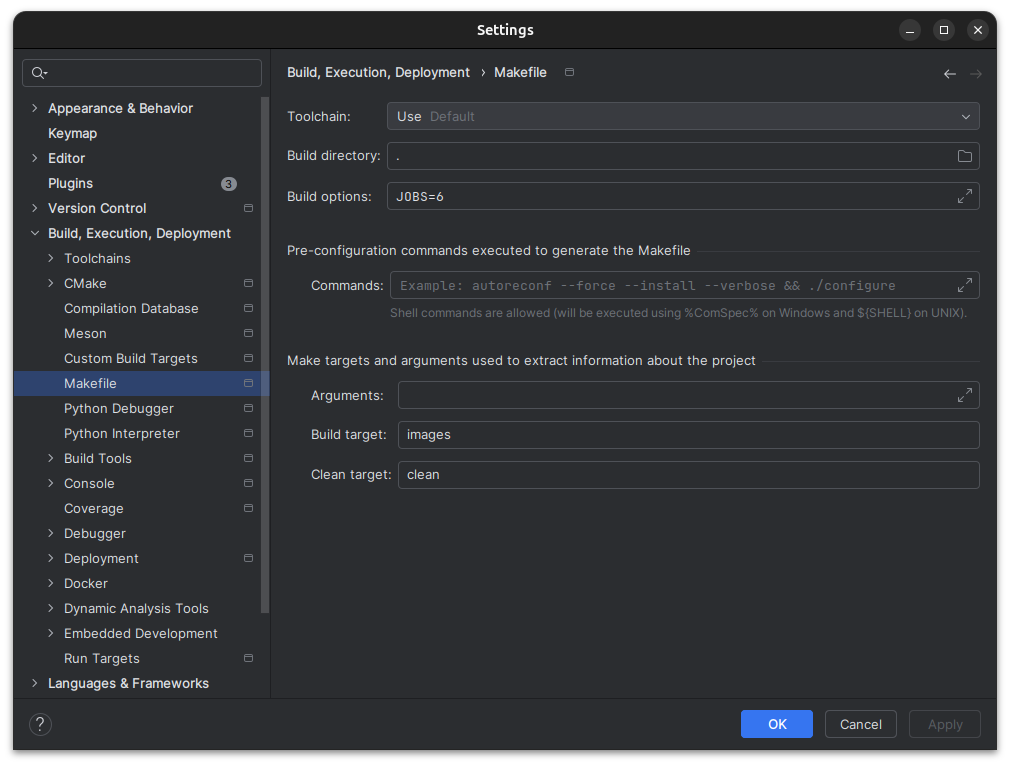The width and height of the screenshot is (1010, 766).
Task: Click the settings tree scrollbar
Action: (x=265, y=354)
